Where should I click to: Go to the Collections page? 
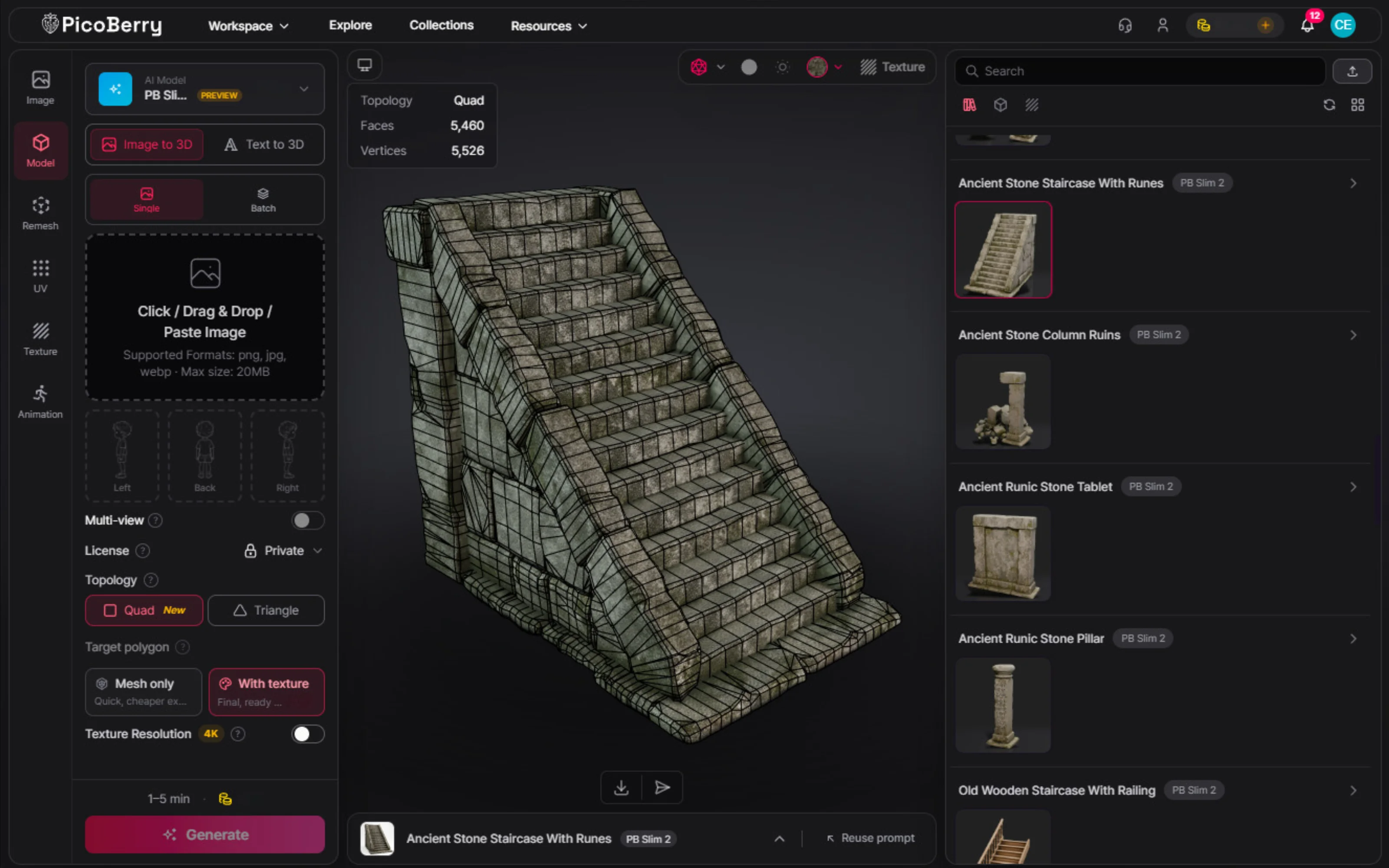click(x=441, y=25)
